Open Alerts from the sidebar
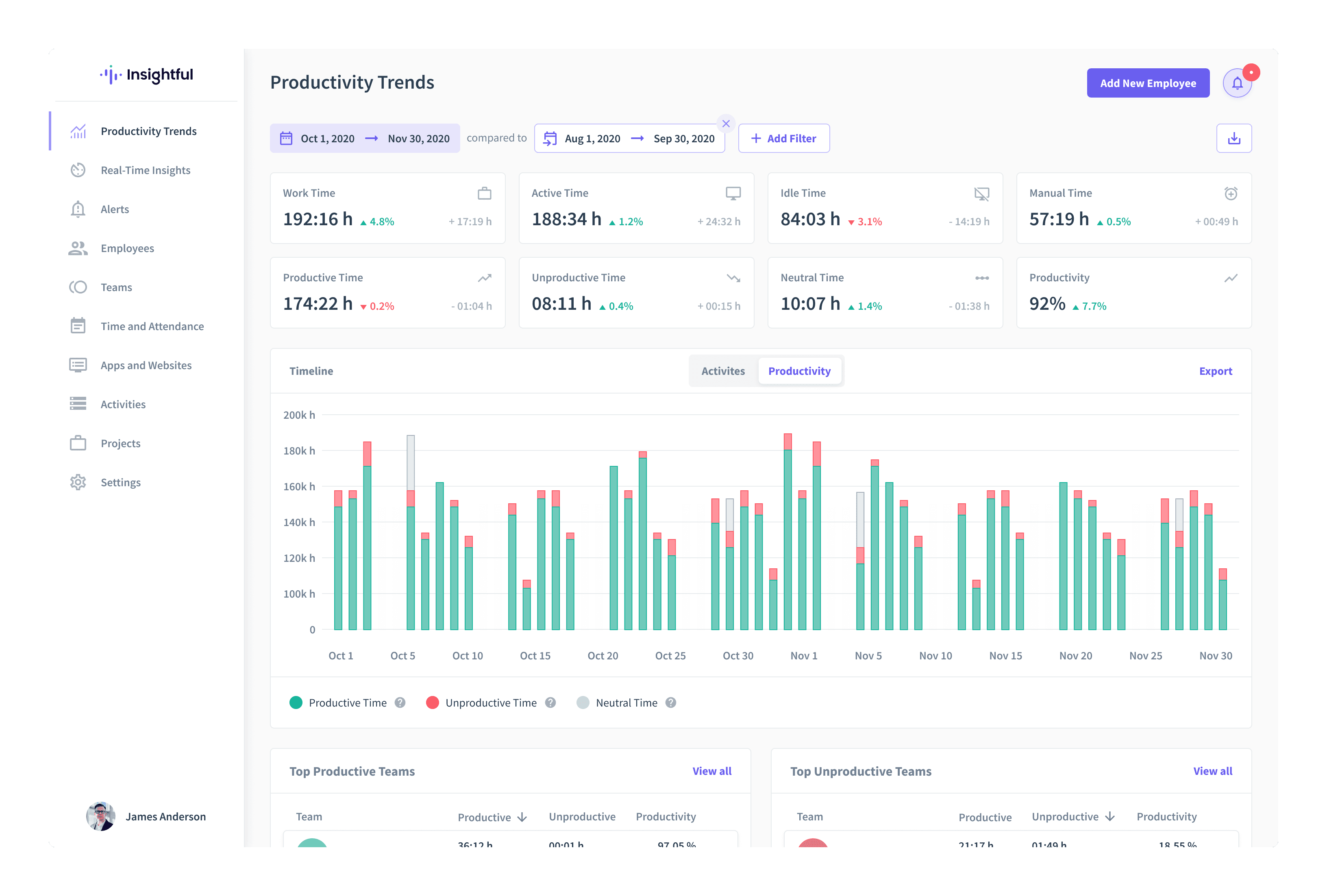 pos(114,209)
